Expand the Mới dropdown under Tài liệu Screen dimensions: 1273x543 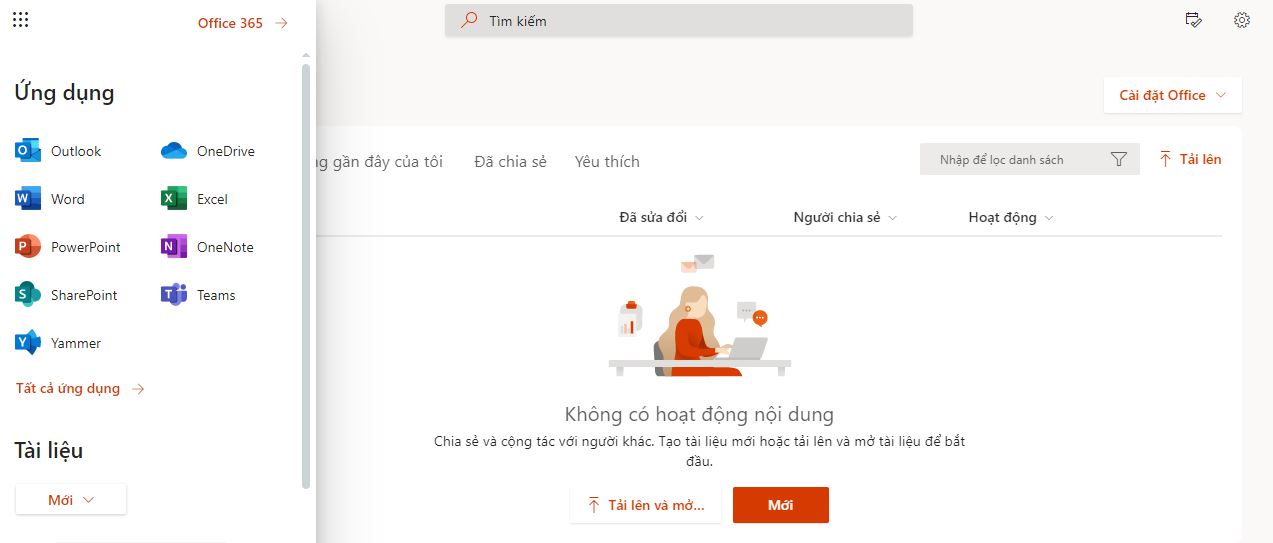(x=71, y=500)
